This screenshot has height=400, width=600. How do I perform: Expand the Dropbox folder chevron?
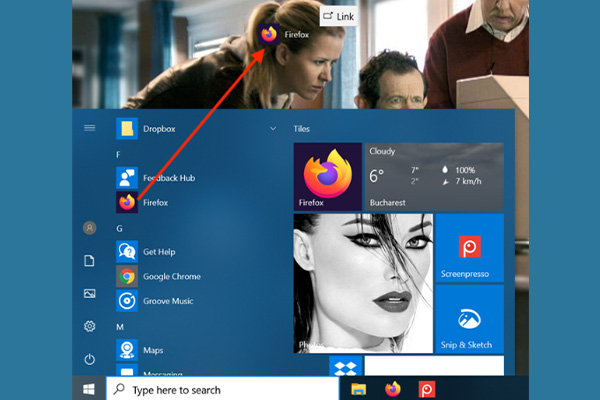(273, 129)
